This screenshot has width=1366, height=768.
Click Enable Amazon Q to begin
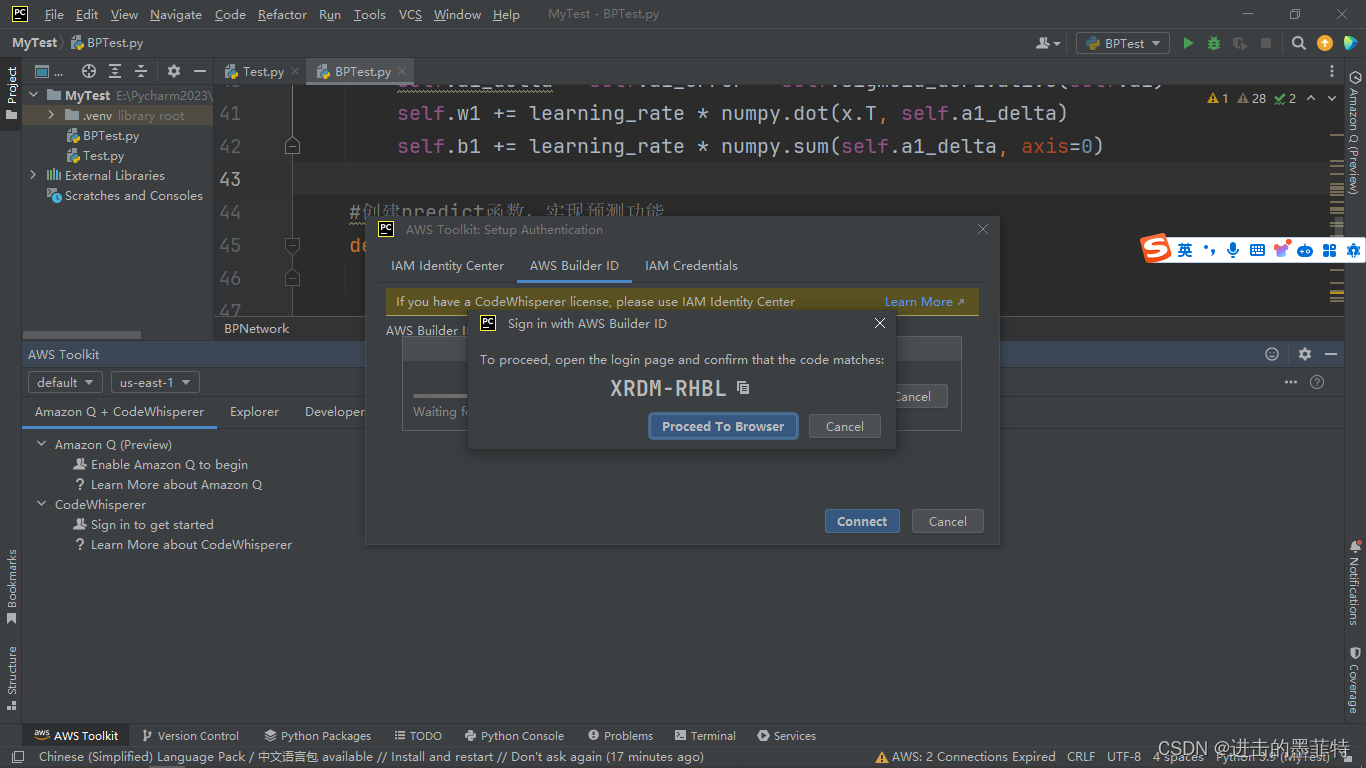(x=169, y=464)
